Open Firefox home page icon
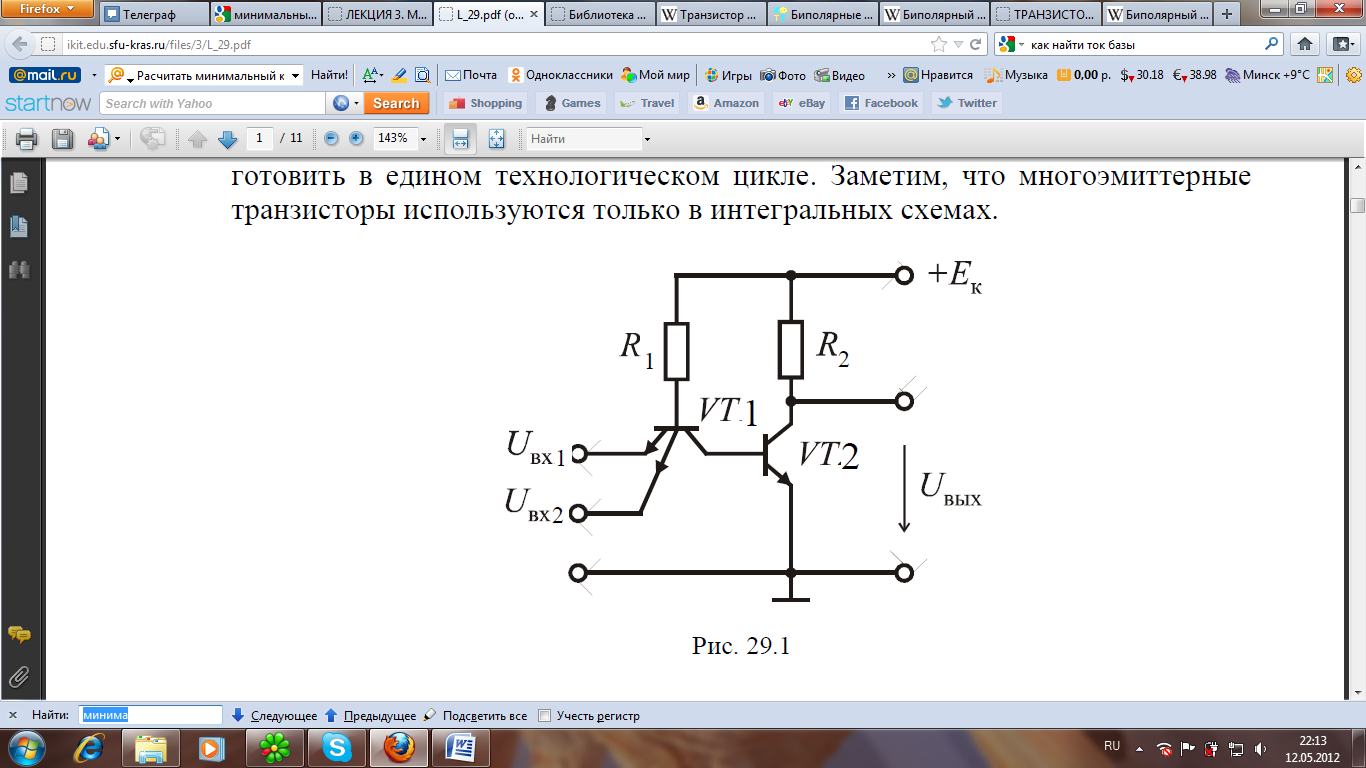Image resolution: width=1366 pixels, height=768 pixels. (1305, 44)
